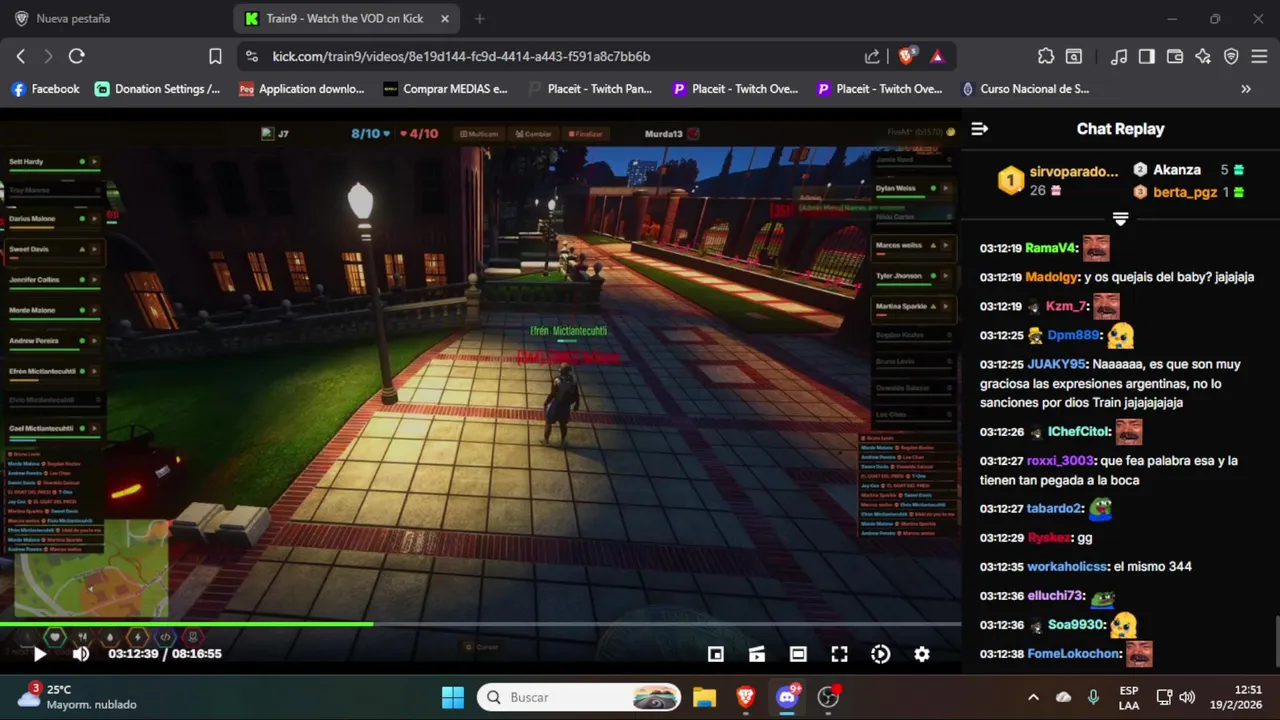
Task: Click the taskbar Buscar search box
Action: pyautogui.click(x=579, y=697)
